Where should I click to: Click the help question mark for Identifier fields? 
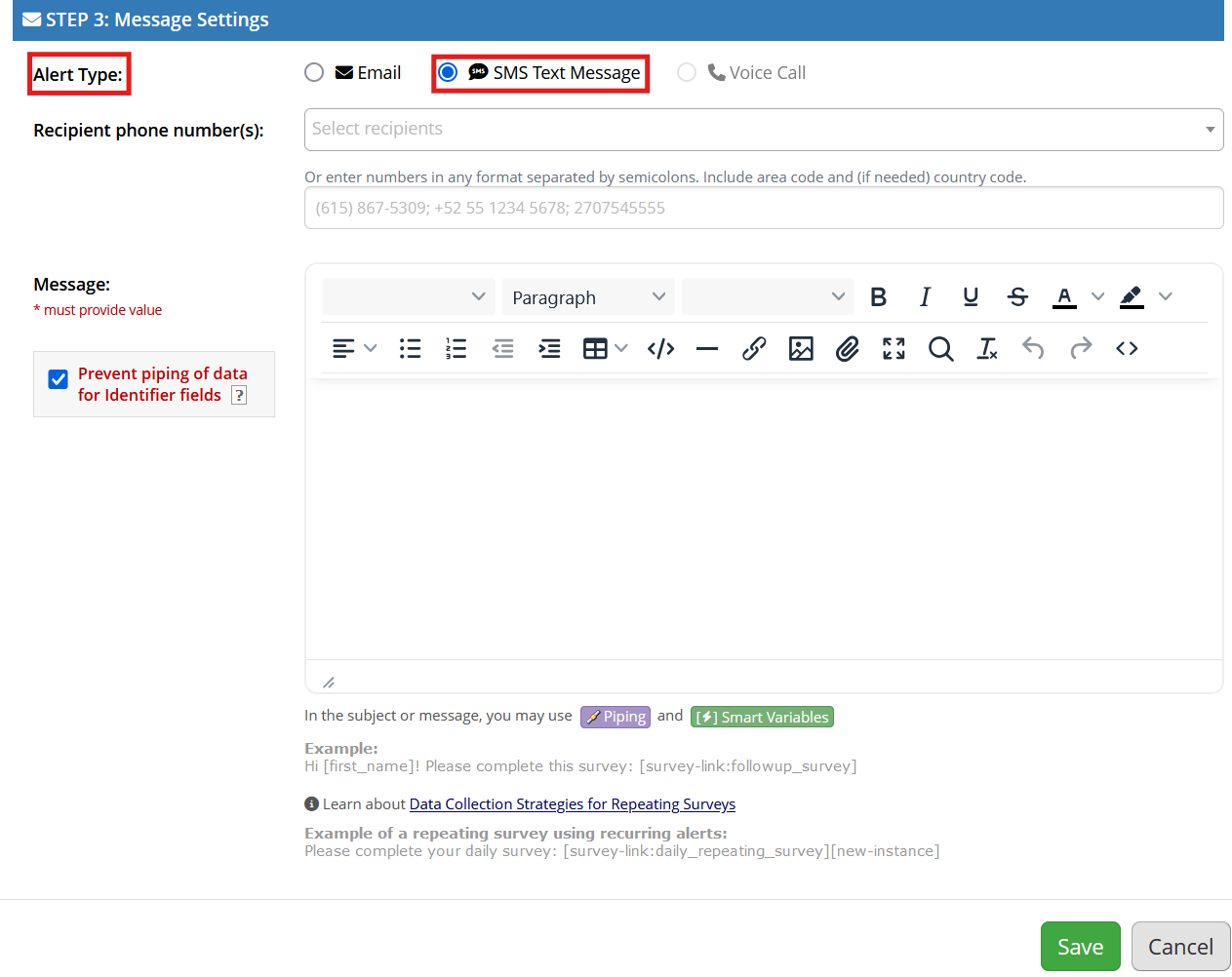[239, 395]
